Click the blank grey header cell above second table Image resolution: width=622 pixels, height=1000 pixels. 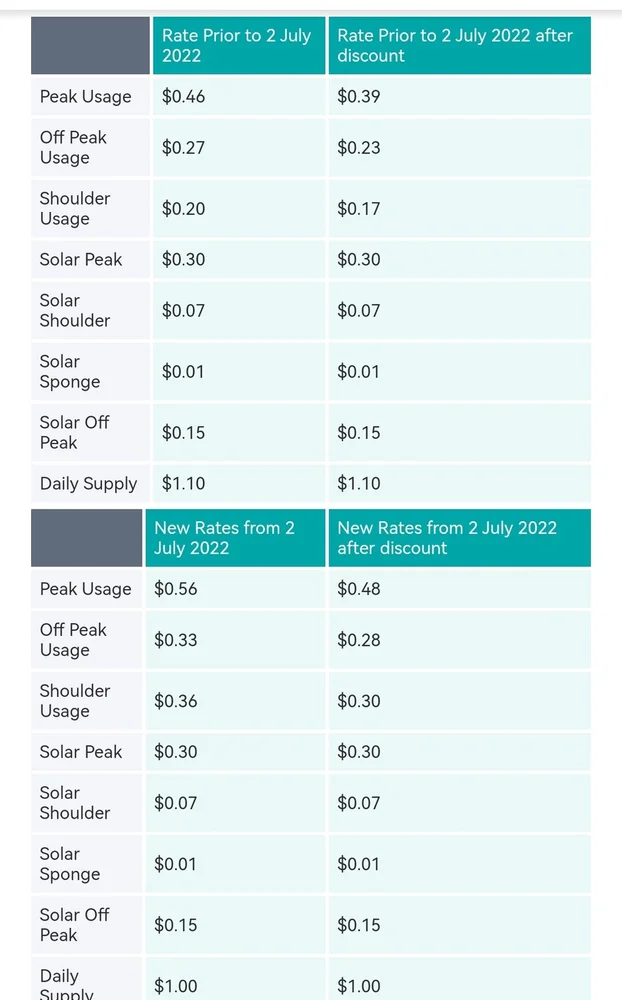point(86,538)
